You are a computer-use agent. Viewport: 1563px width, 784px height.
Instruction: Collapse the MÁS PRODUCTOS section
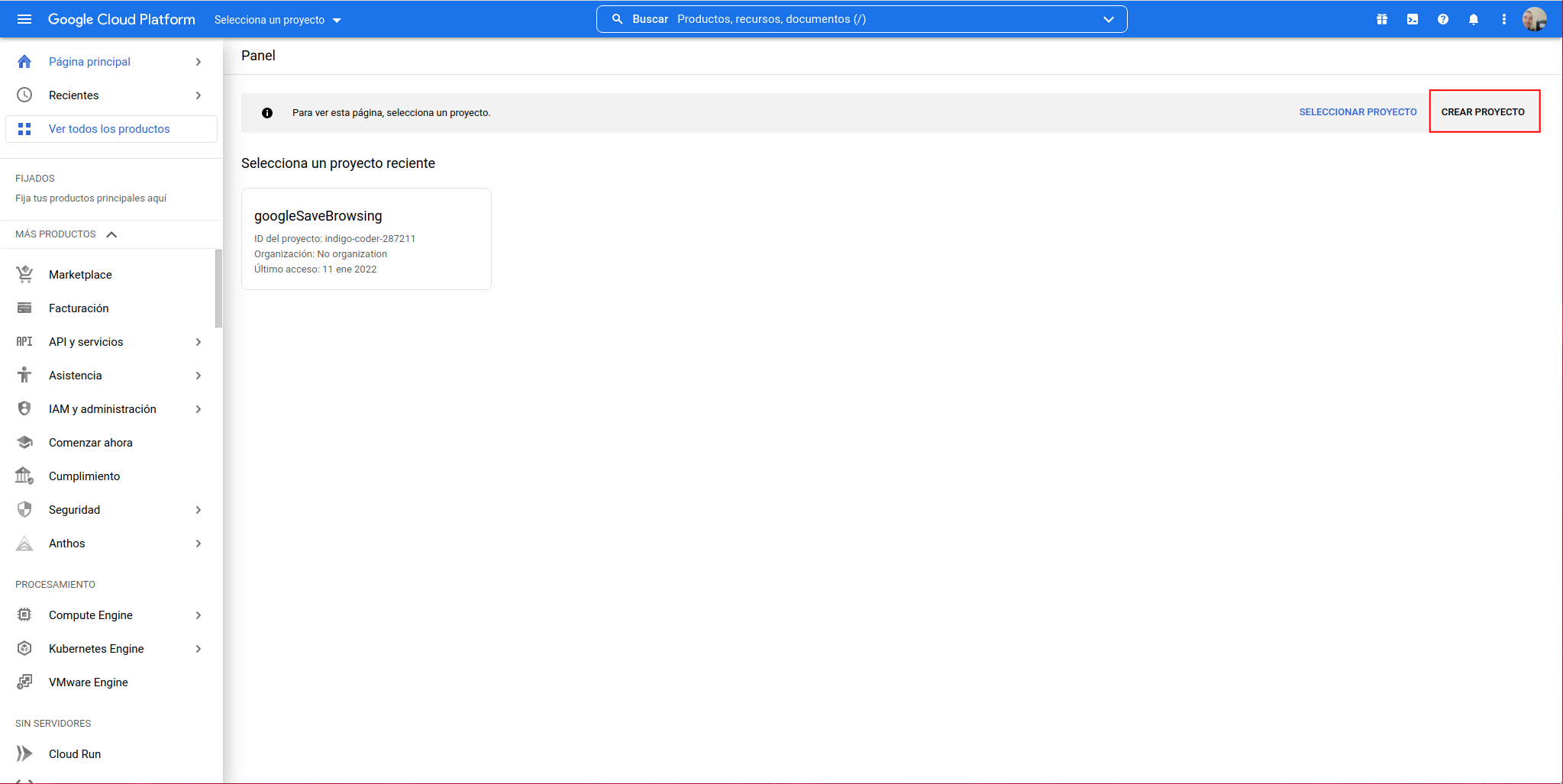click(111, 234)
